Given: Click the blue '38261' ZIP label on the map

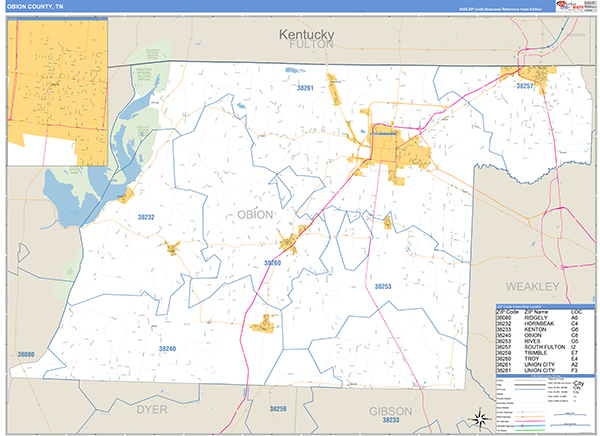Looking at the screenshot, I should pyautogui.click(x=305, y=88).
